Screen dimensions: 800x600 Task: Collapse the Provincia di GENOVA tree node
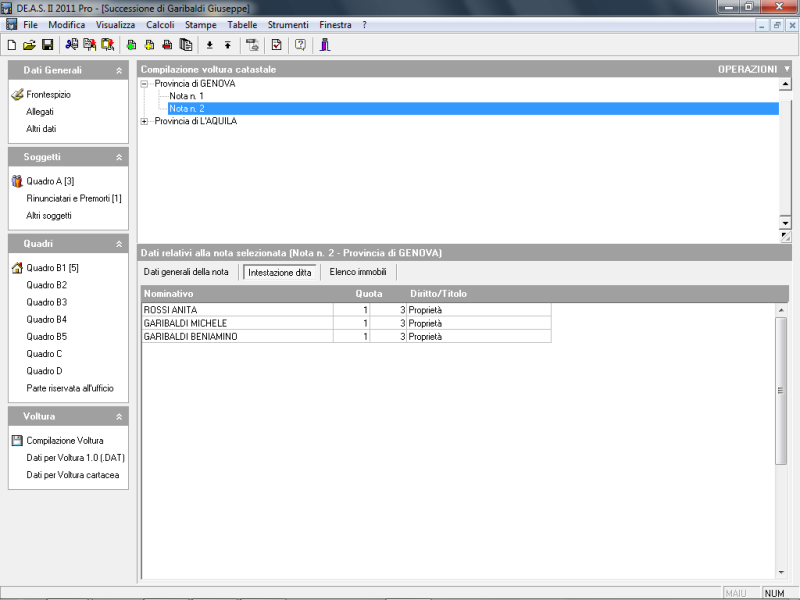coord(144,84)
